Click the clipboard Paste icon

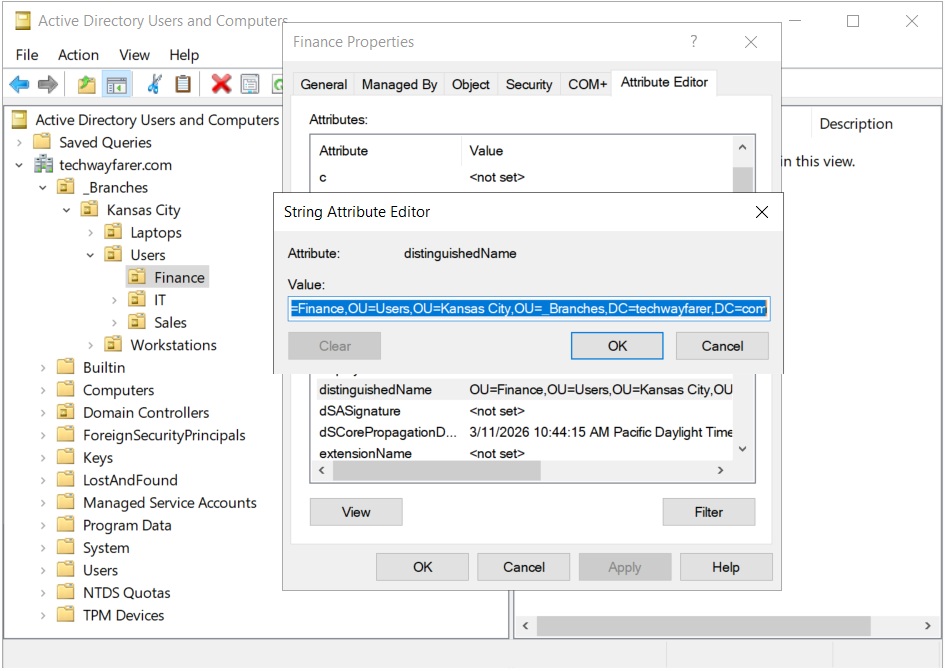[183, 85]
